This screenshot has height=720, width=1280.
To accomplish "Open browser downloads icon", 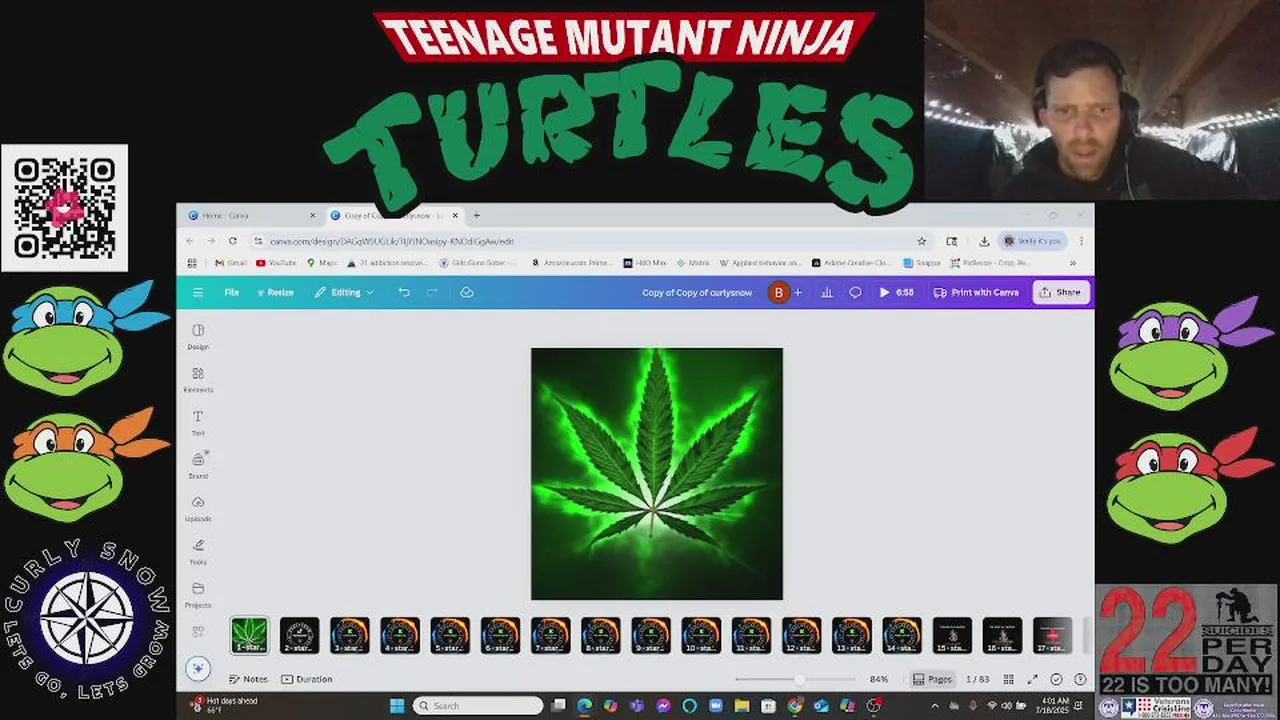I will [x=984, y=241].
